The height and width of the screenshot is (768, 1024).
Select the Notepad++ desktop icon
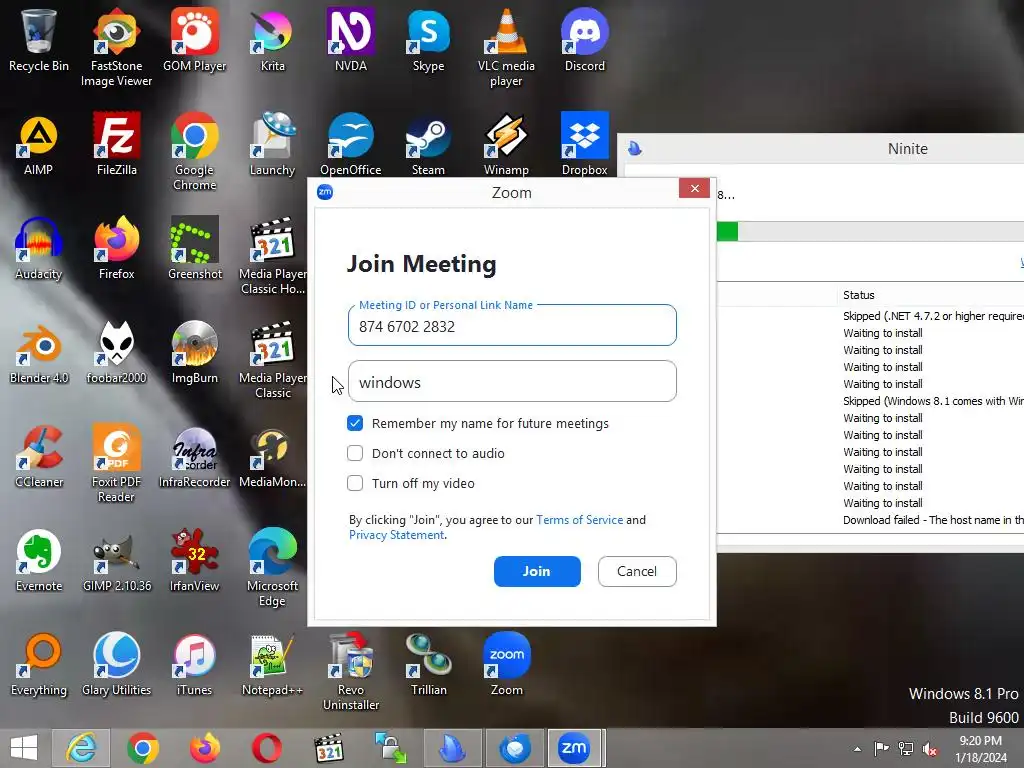[x=272, y=664]
